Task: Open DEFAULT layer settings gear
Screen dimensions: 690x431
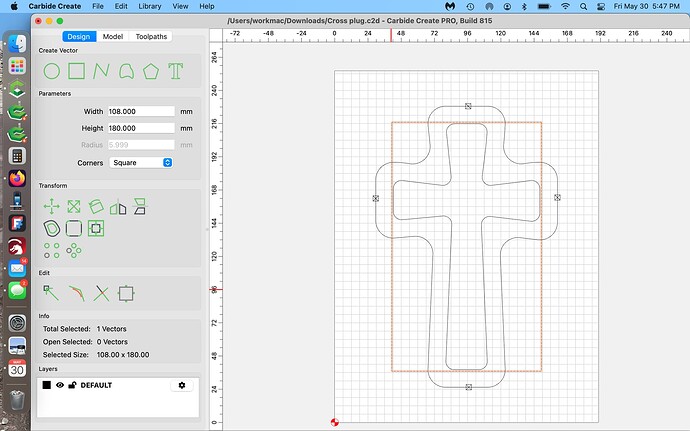Action: (x=182, y=385)
